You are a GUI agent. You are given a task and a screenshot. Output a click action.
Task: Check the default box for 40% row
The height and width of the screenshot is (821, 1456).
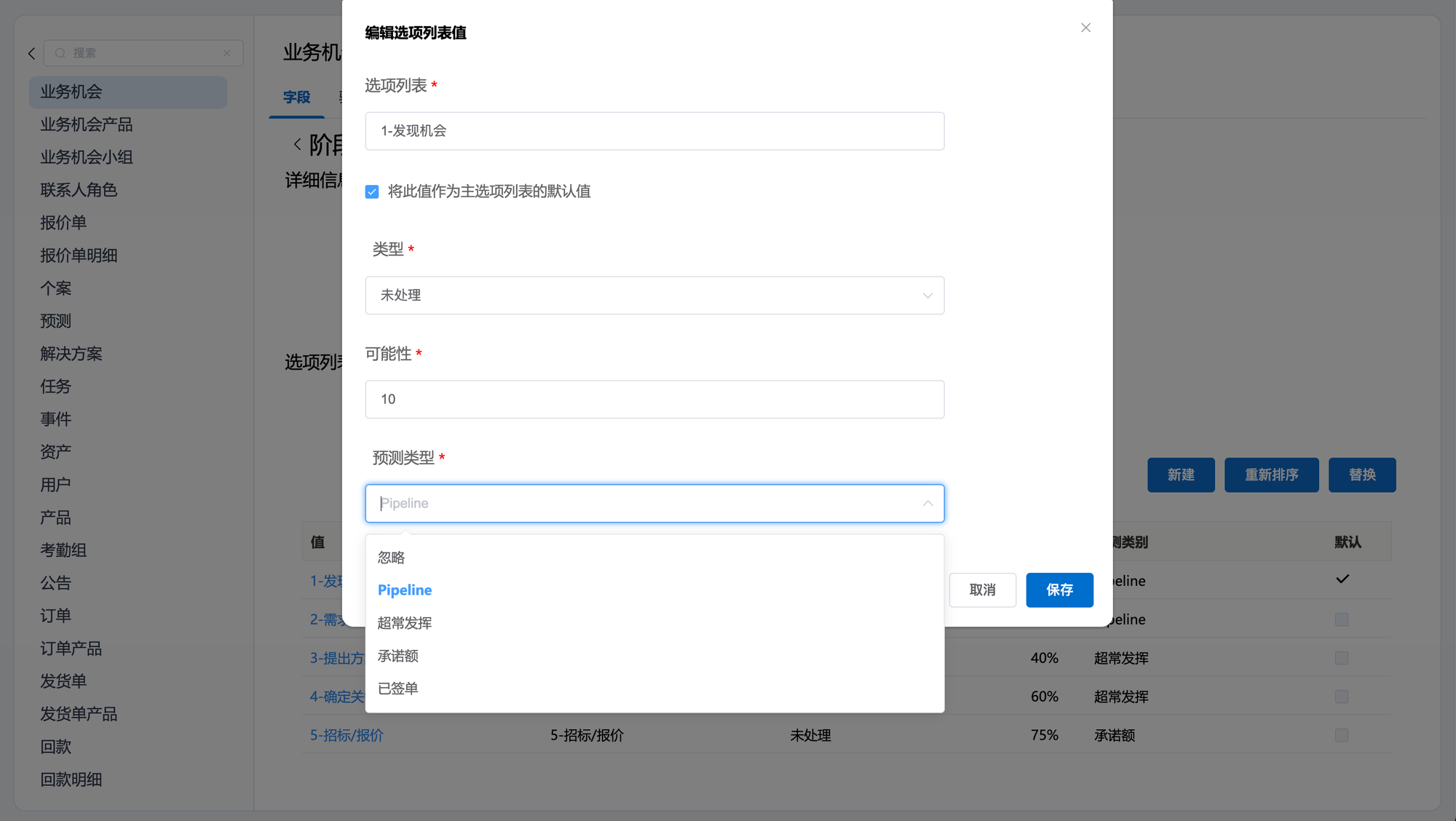1342,658
